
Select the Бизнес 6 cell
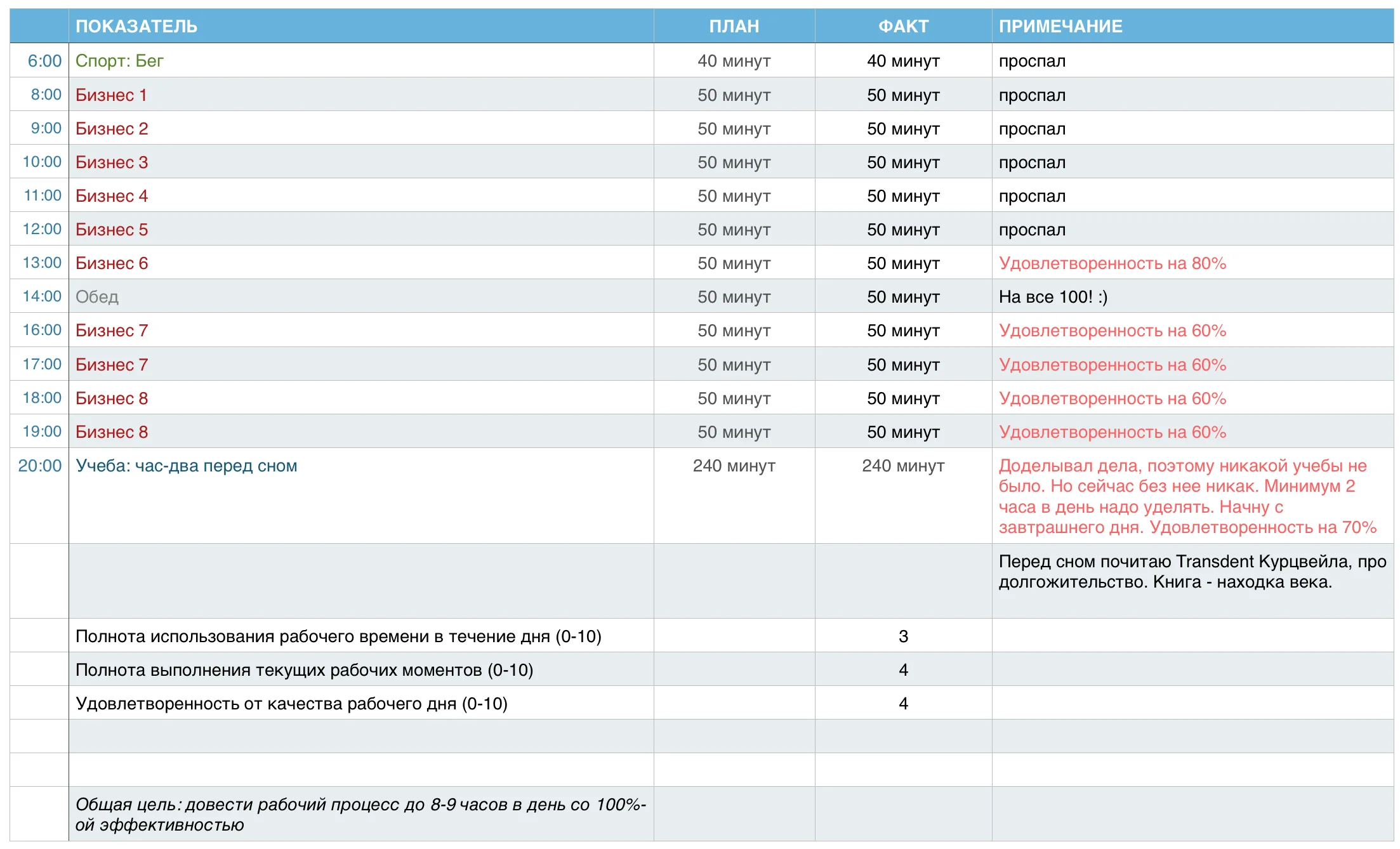[112, 263]
